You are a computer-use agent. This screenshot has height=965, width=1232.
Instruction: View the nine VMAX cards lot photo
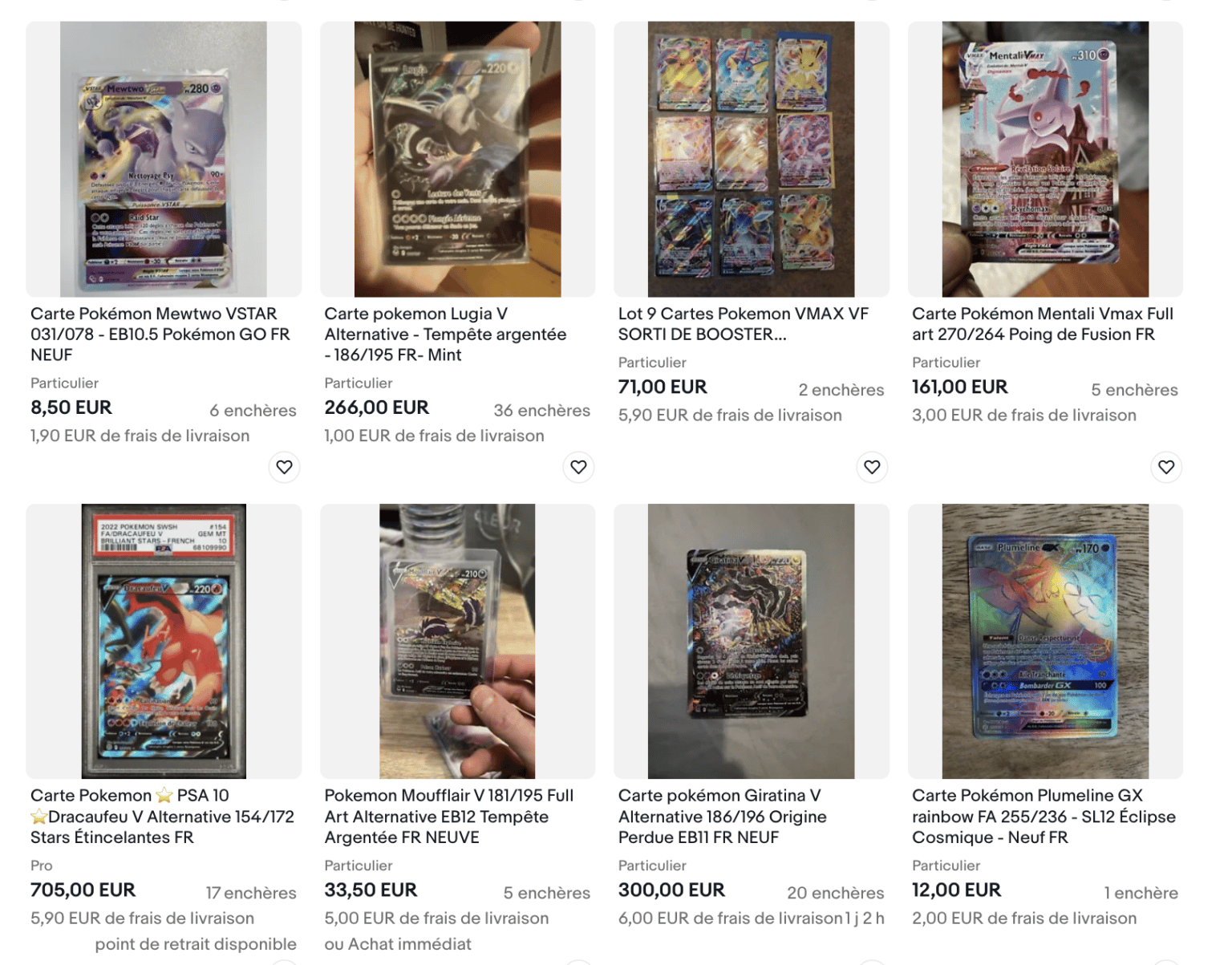[752, 159]
